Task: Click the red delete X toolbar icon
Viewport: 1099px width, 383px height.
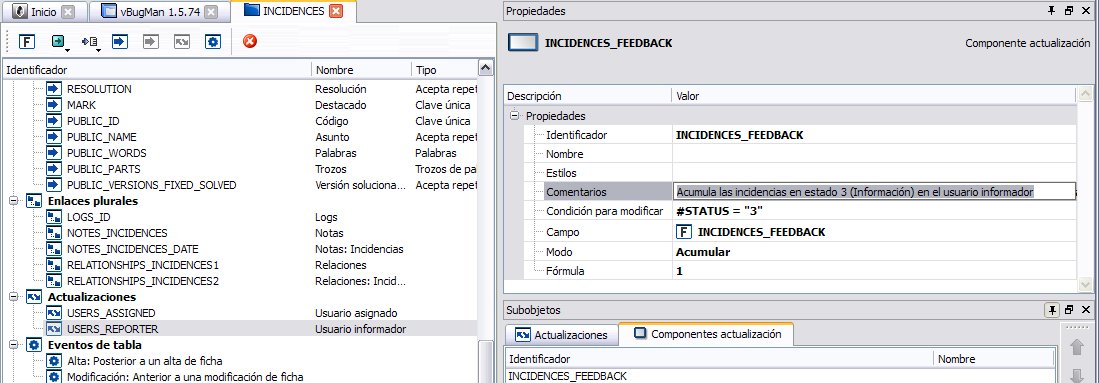Action: tap(250, 41)
